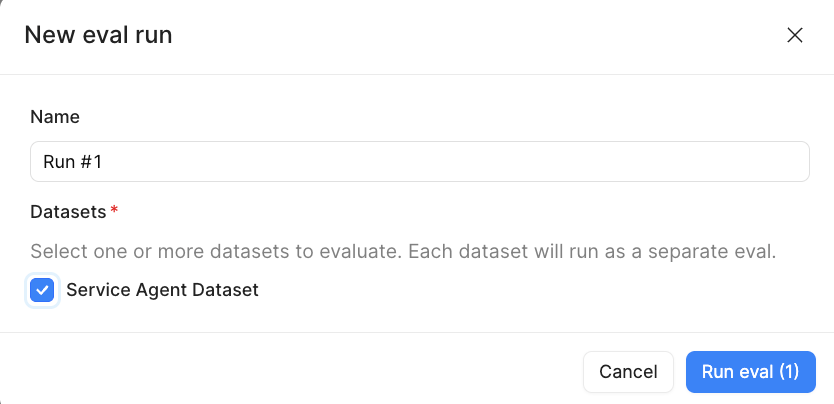Close the New eval run dialog

click(795, 36)
